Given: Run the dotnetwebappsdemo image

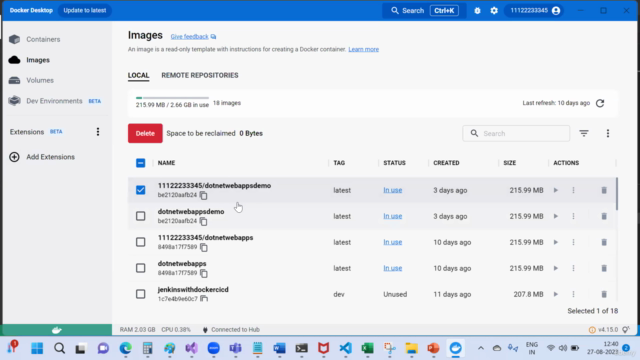Looking at the screenshot, I should [556, 216].
